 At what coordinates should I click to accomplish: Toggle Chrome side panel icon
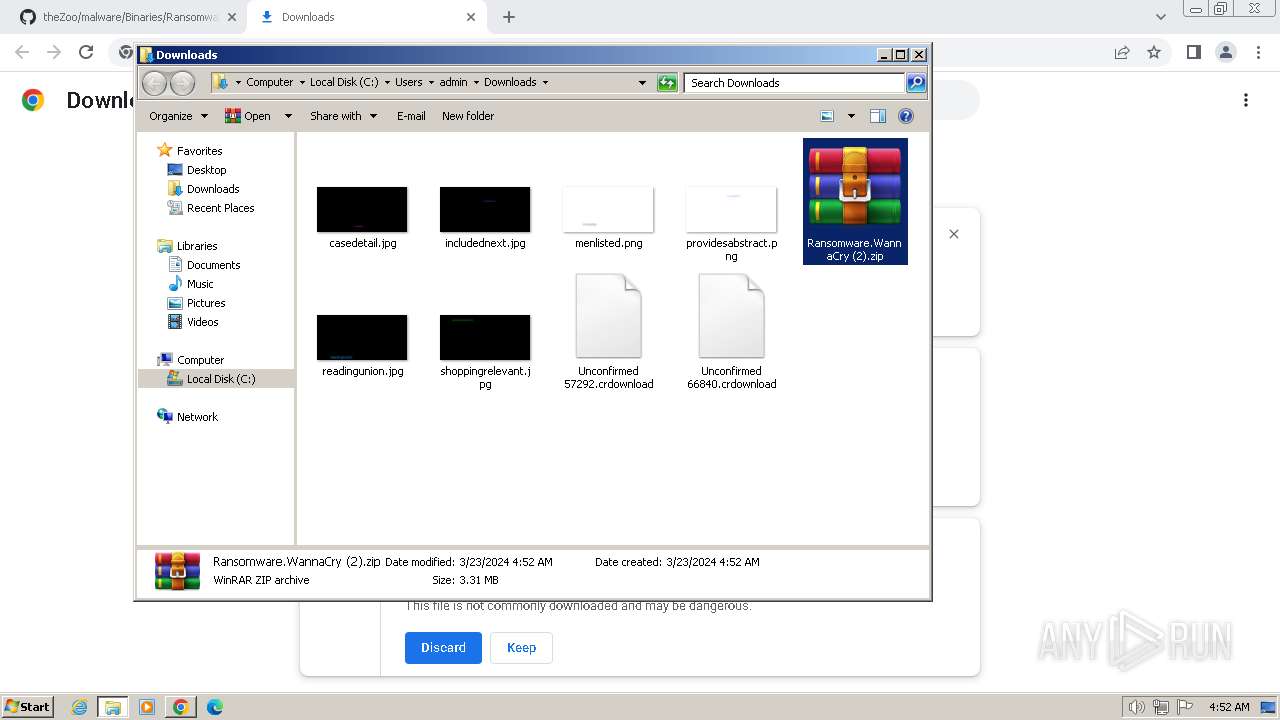[1193, 52]
